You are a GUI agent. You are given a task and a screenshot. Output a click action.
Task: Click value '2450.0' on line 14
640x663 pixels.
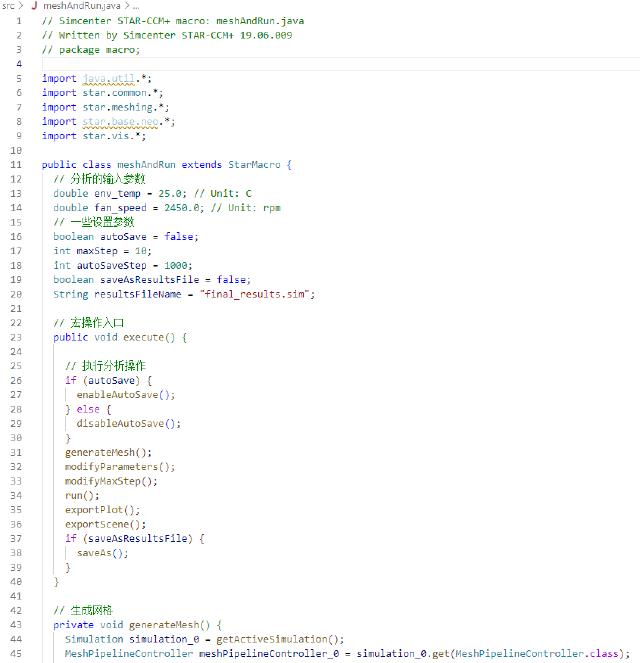[x=182, y=208]
